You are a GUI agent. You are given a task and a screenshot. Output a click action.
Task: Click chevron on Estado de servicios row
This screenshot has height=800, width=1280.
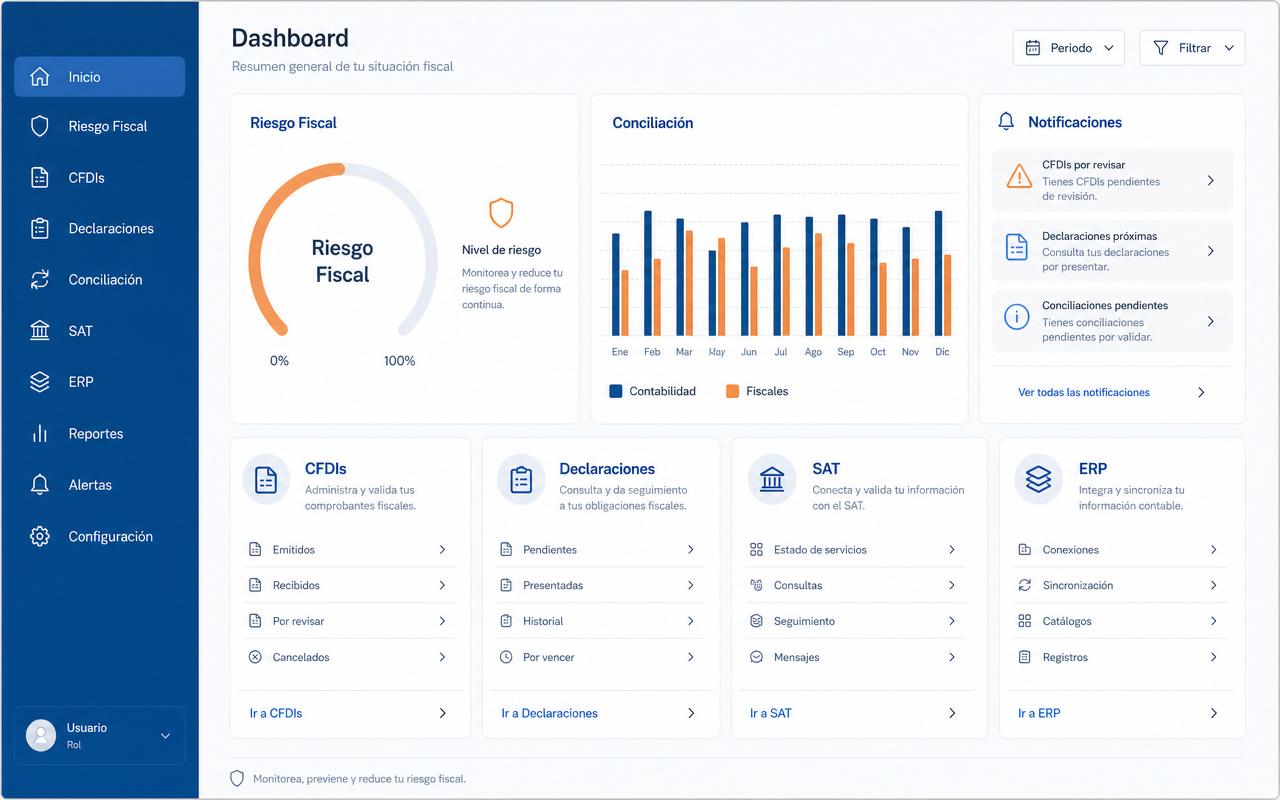coord(952,550)
